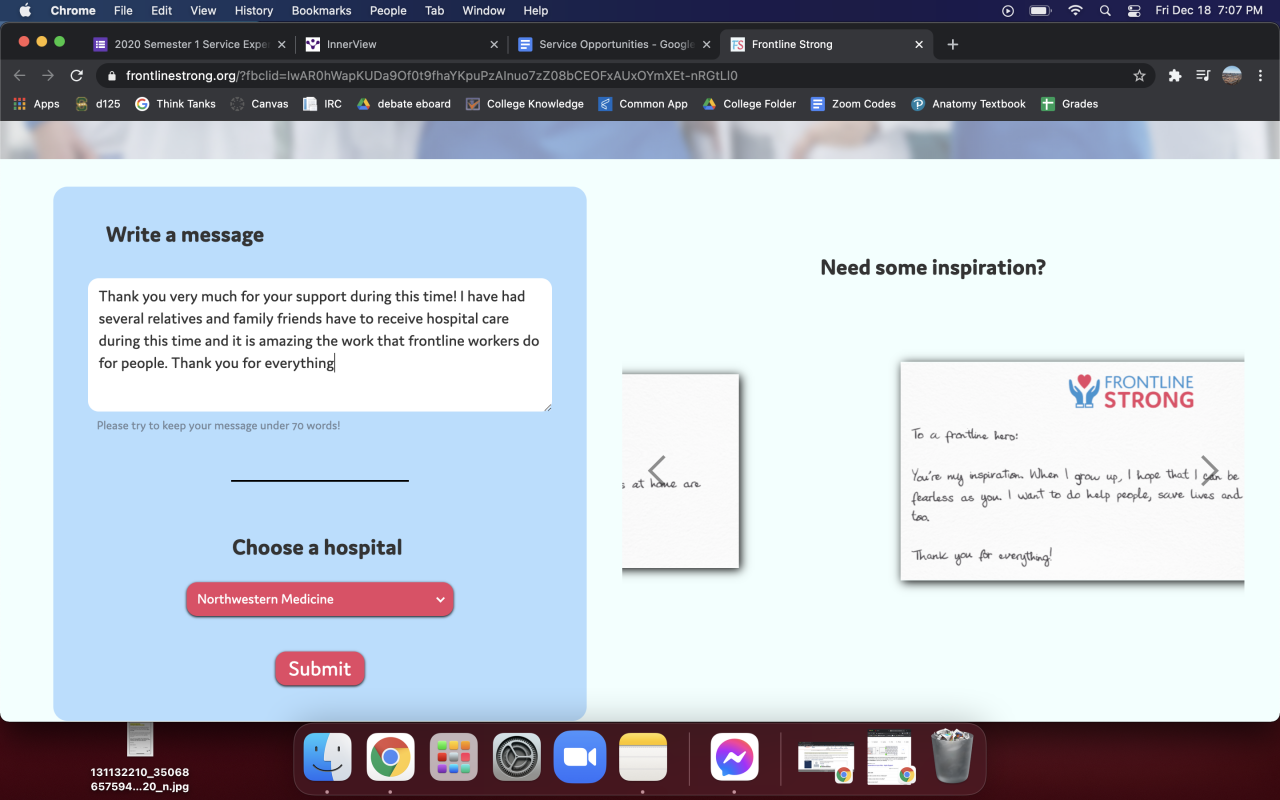Show next inspiration card with right arrow
Image resolution: width=1280 pixels, height=800 pixels.
coord(1210,470)
